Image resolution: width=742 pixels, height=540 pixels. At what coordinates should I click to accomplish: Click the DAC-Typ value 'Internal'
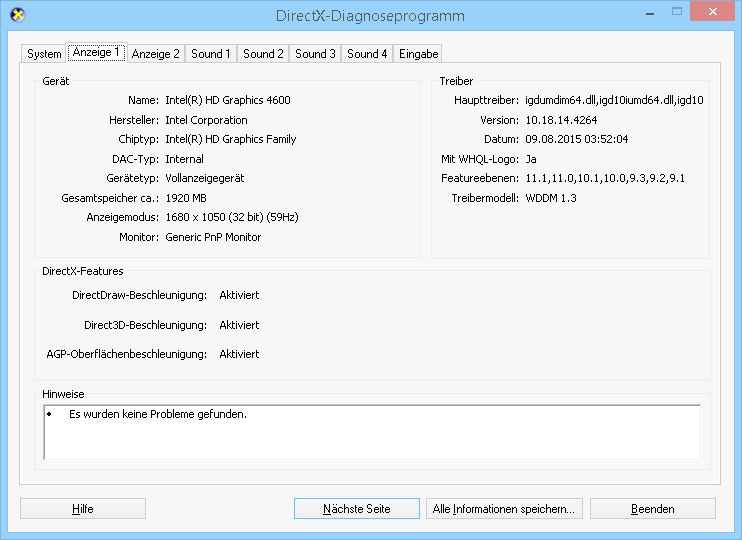coord(185,159)
